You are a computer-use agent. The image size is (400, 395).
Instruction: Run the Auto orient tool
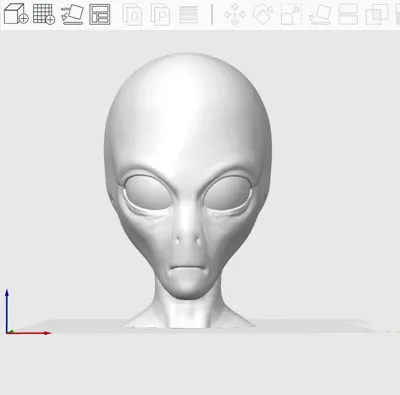point(72,14)
